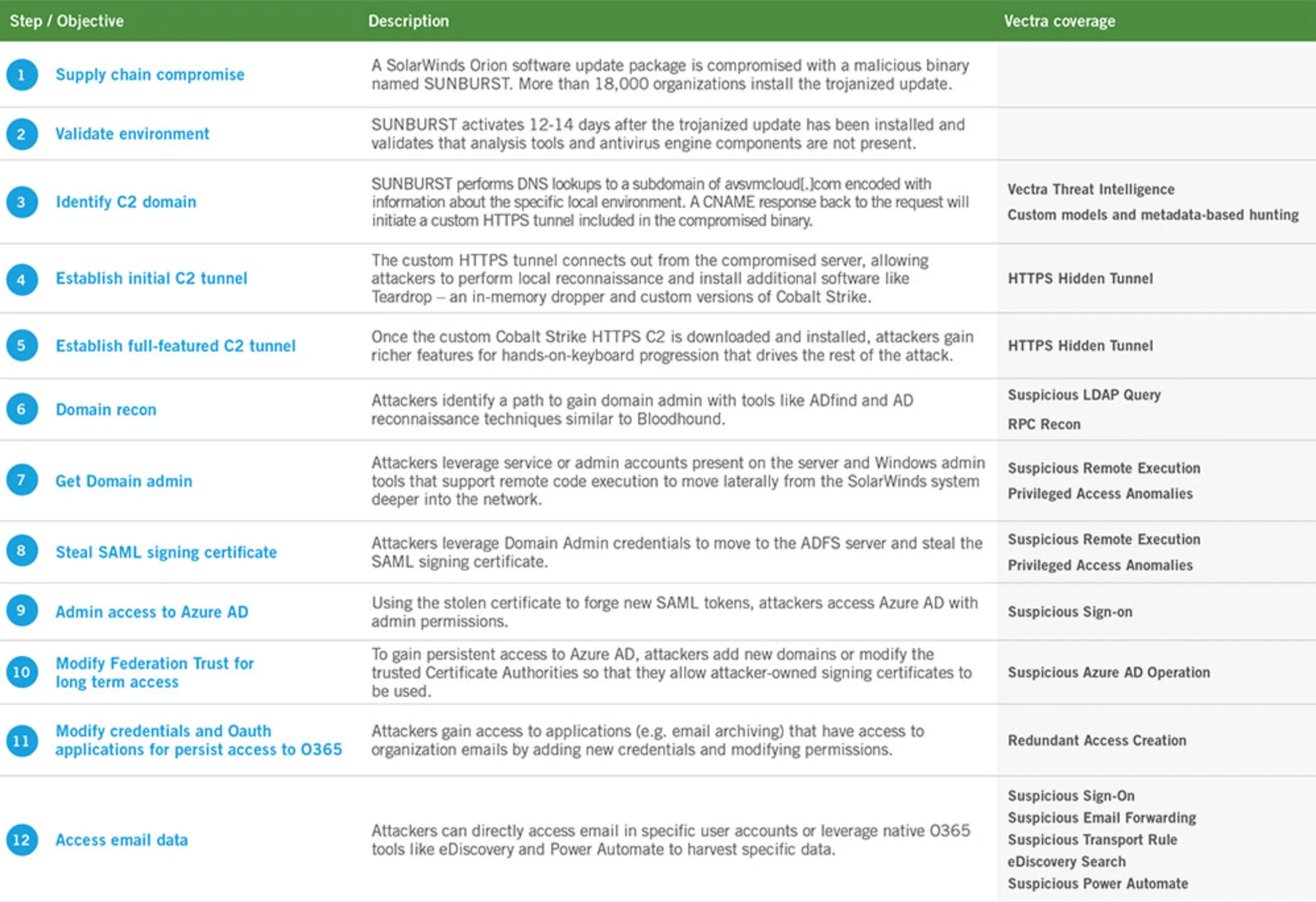Viewport: 1316px width, 902px height.
Task: Click the 'eDiscovery Search' coverage entry
Action: pyautogui.click(x=1066, y=862)
